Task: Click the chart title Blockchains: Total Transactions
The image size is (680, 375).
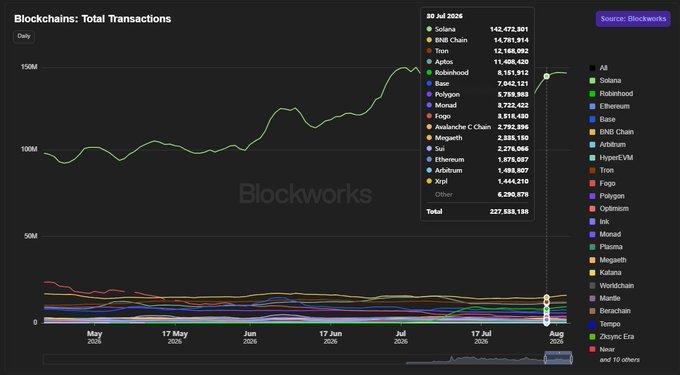Action: click(x=92, y=19)
